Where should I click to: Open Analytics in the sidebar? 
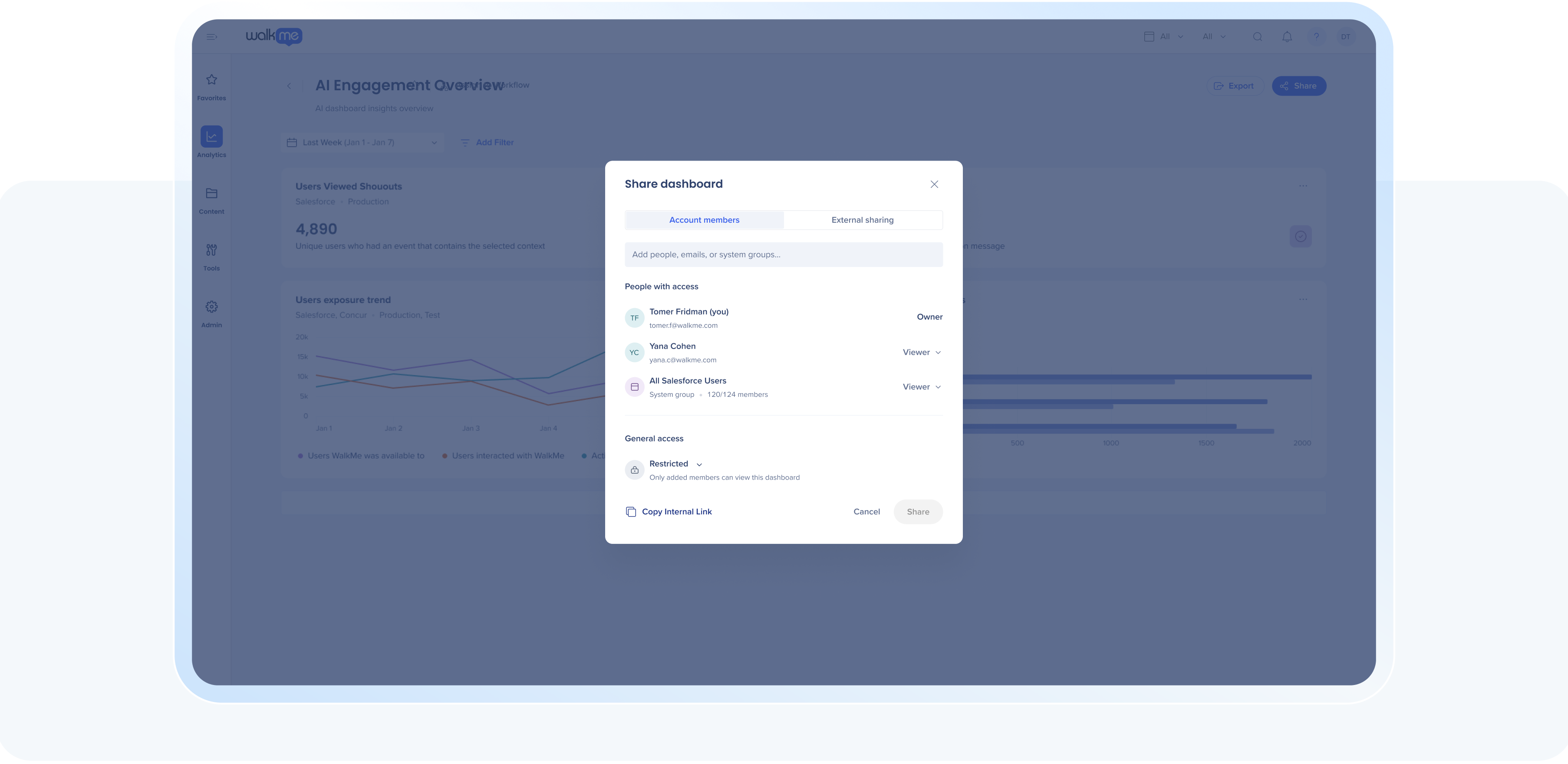coord(211,142)
